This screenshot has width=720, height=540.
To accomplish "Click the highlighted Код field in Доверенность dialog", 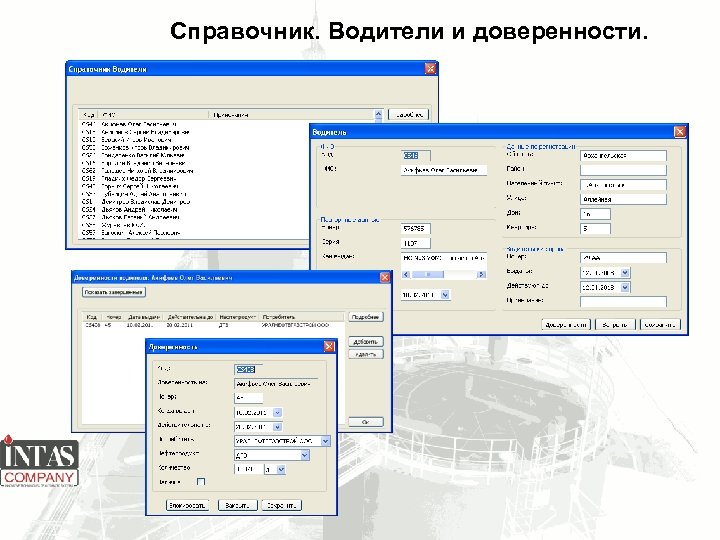I will click(x=248, y=369).
